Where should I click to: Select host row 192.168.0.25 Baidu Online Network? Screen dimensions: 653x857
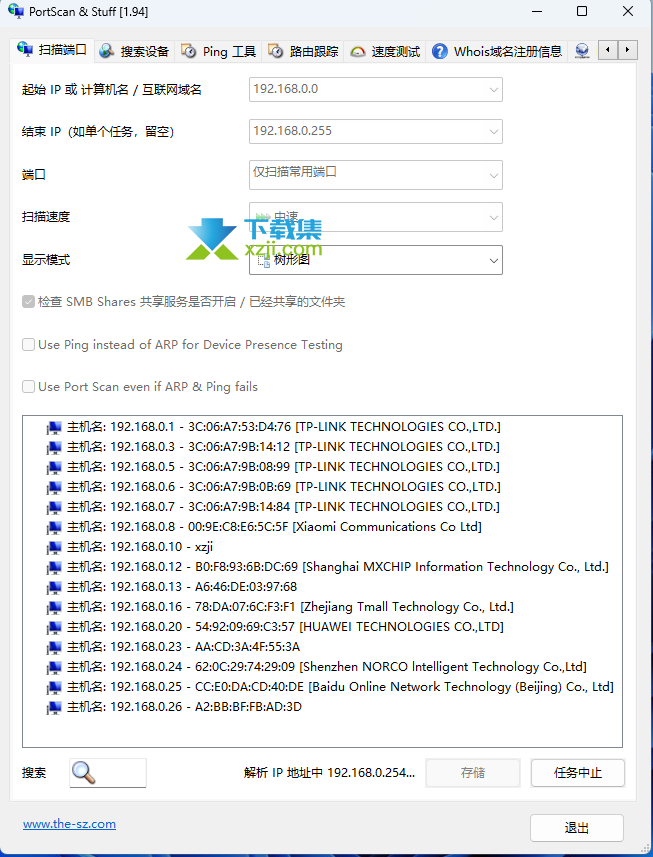331,687
